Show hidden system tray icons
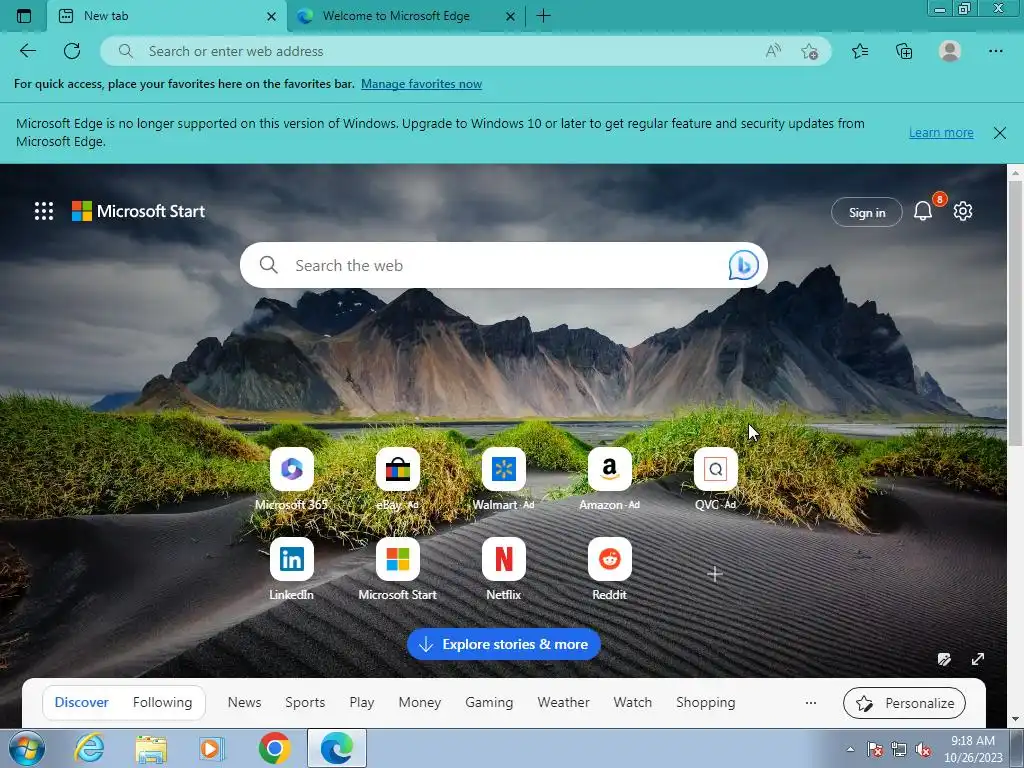The image size is (1024, 768). [x=850, y=749]
